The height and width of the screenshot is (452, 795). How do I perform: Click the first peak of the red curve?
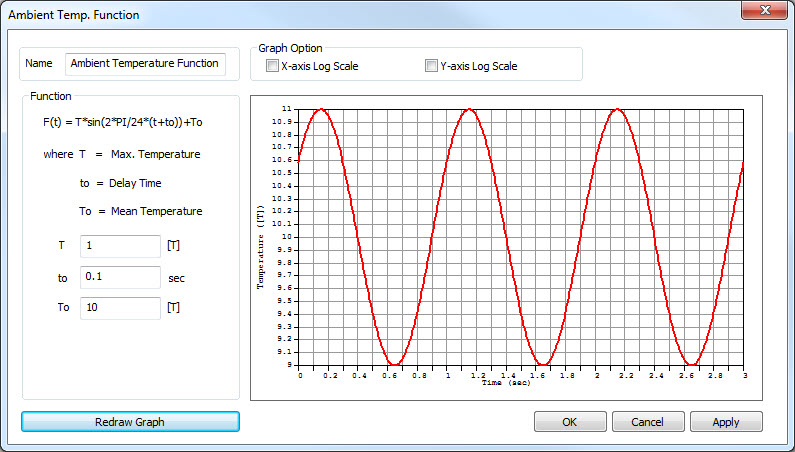[321, 109]
